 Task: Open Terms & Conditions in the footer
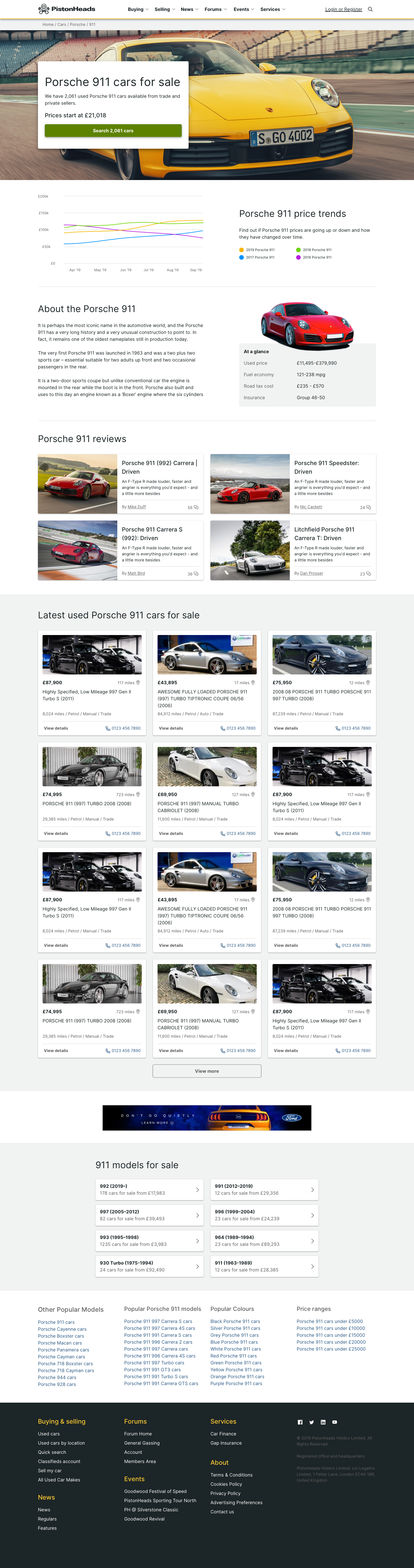(x=231, y=1474)
